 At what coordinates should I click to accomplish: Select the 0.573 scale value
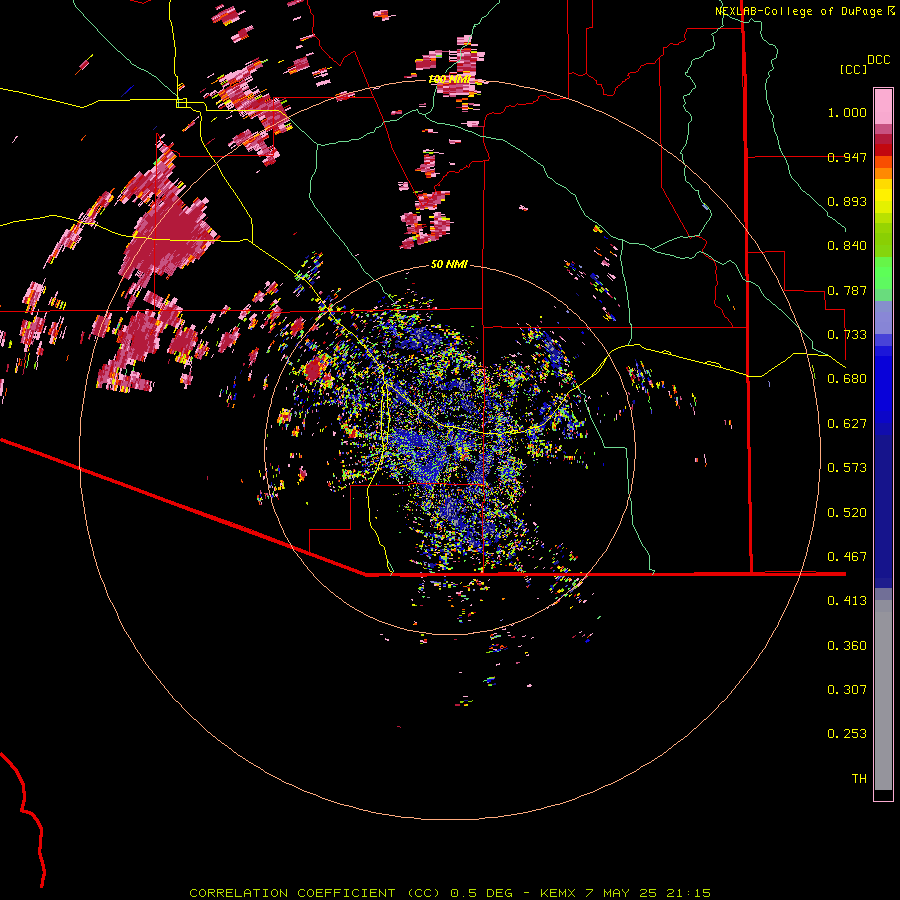847,468
